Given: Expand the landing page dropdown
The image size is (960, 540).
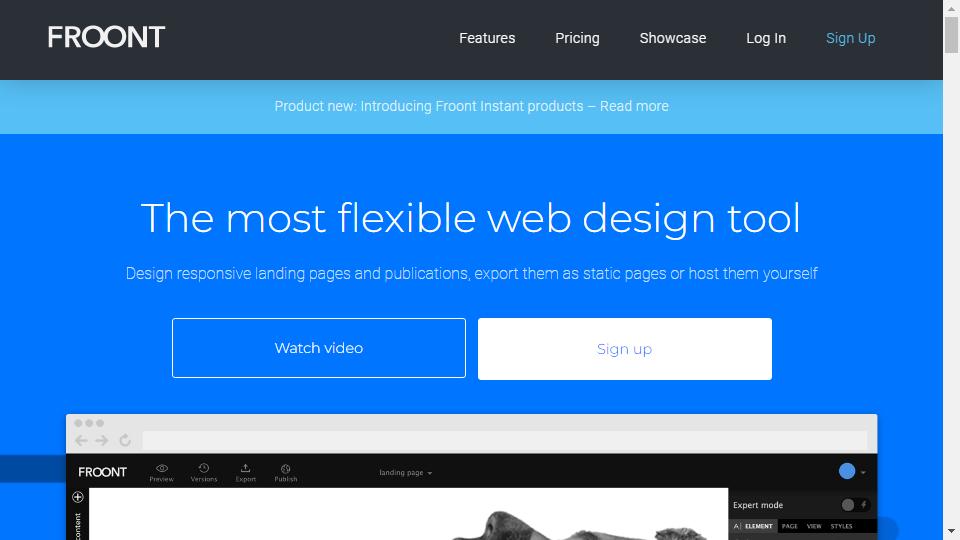Looking at the screenshot, I should tap(405, 473).
